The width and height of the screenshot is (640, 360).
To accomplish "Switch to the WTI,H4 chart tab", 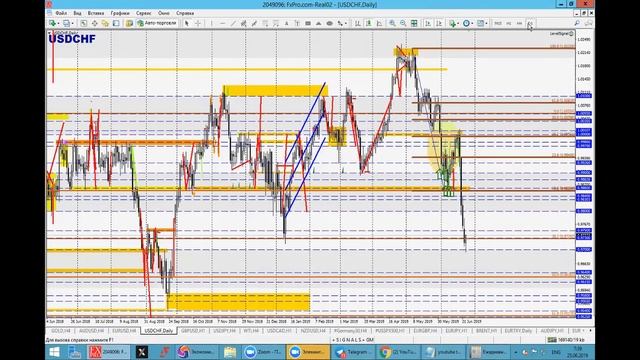I will pyautogui.click(x=251, y=331).
